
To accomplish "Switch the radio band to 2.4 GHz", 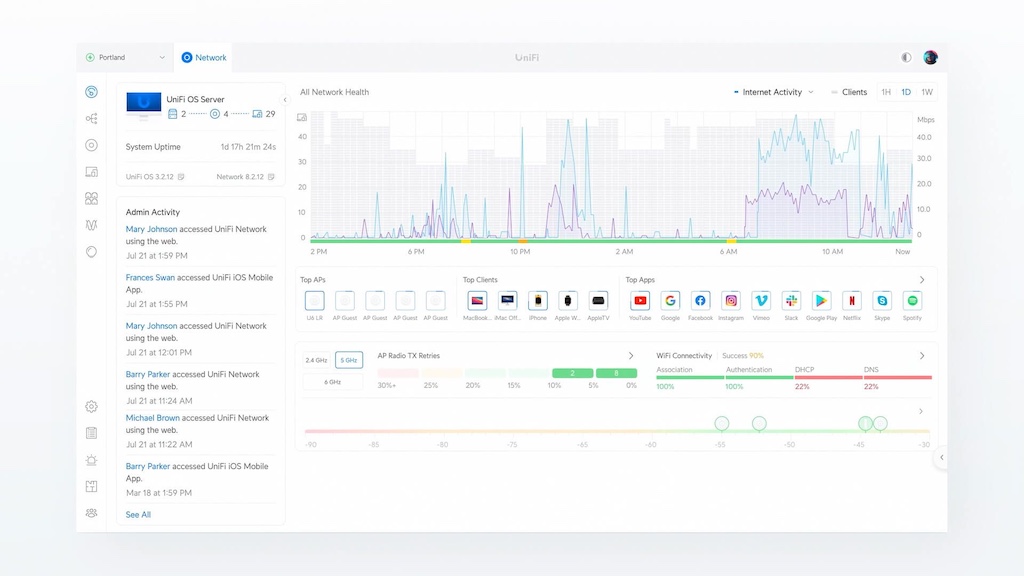I will tap(318, 359).
